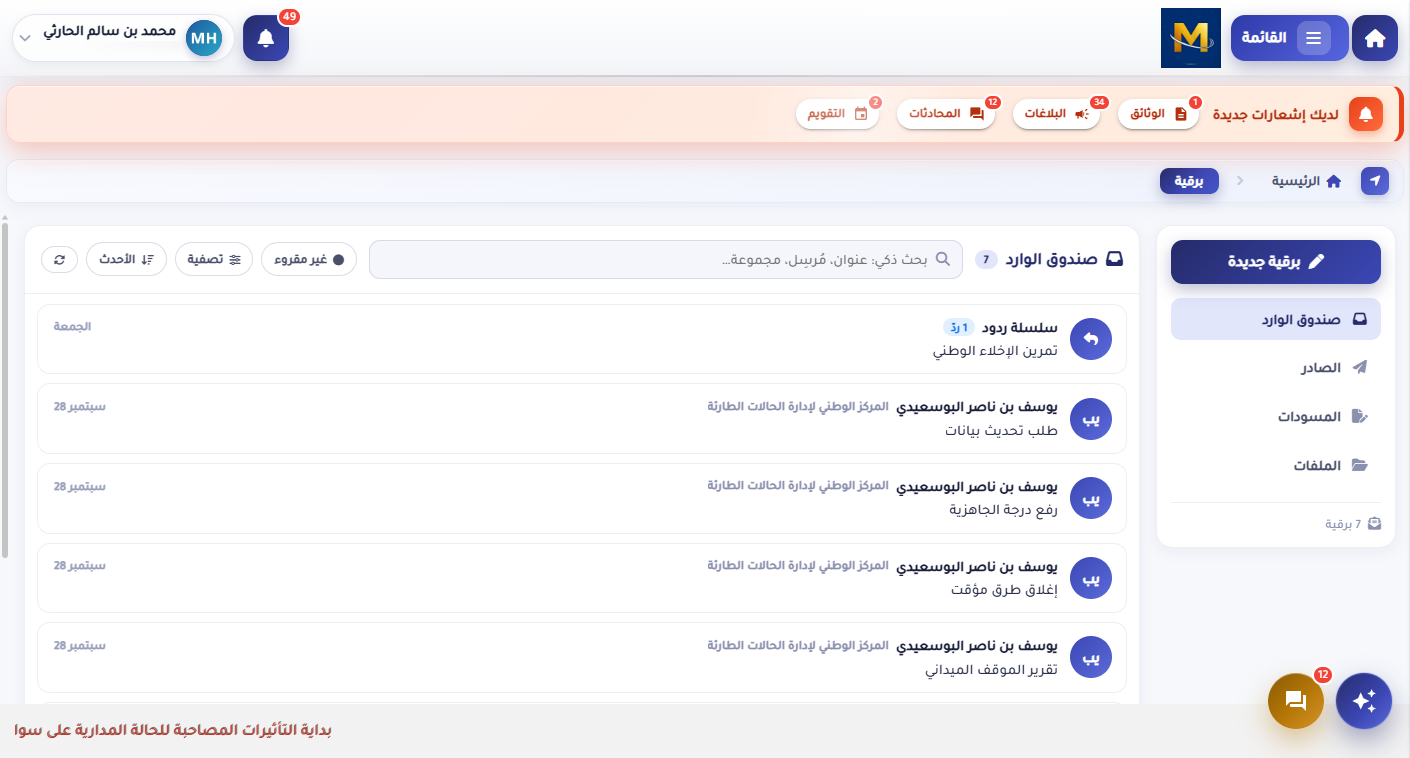Click sender avatar beside طلب تحديث بيانات
Image resolution: width=1410 pixels, height=758 pixels.
coord(1091,418)
